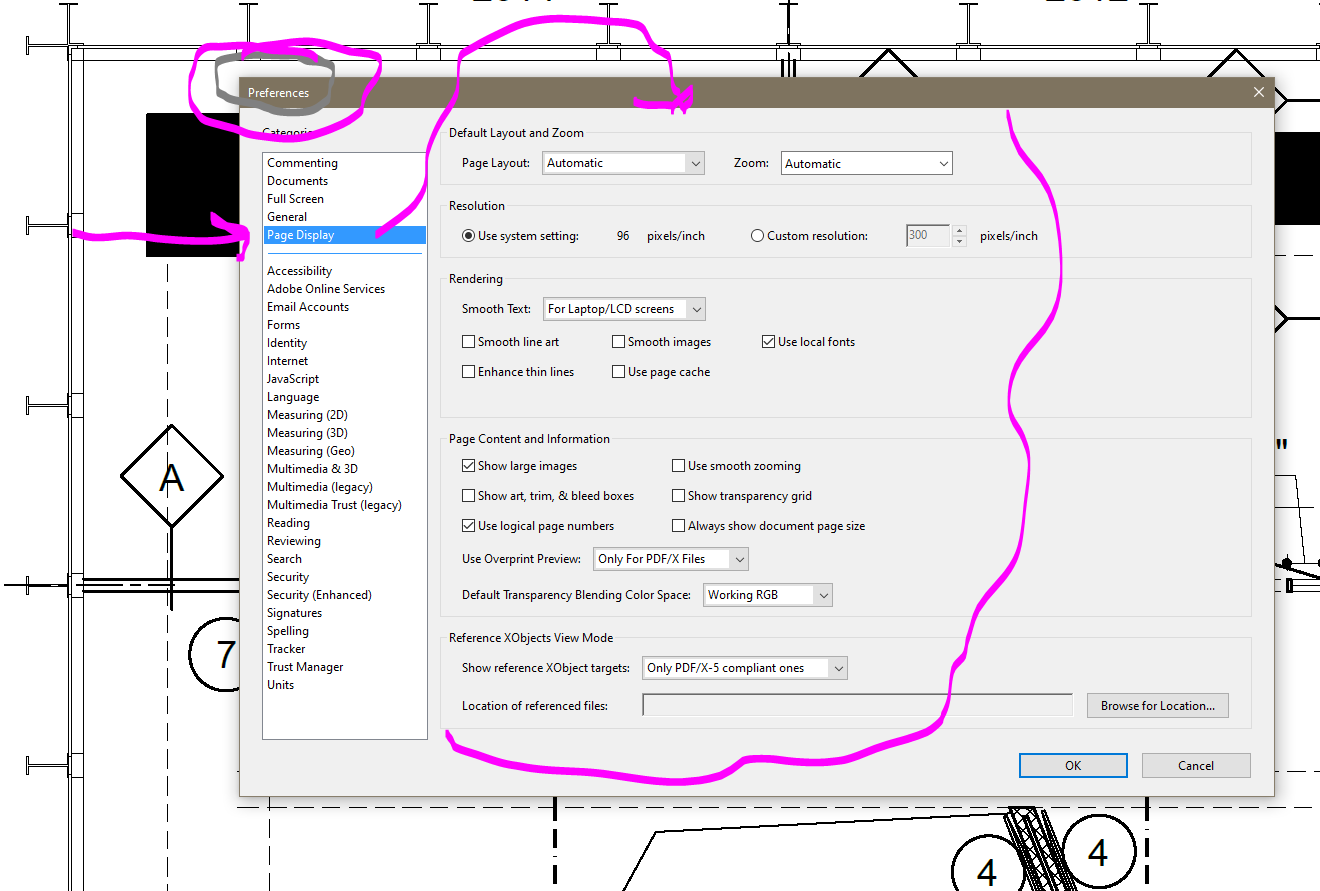Viewport: 1320px width, 891px height.
Task: Click the Browse for Location button
Action: tap(1157, 705)
